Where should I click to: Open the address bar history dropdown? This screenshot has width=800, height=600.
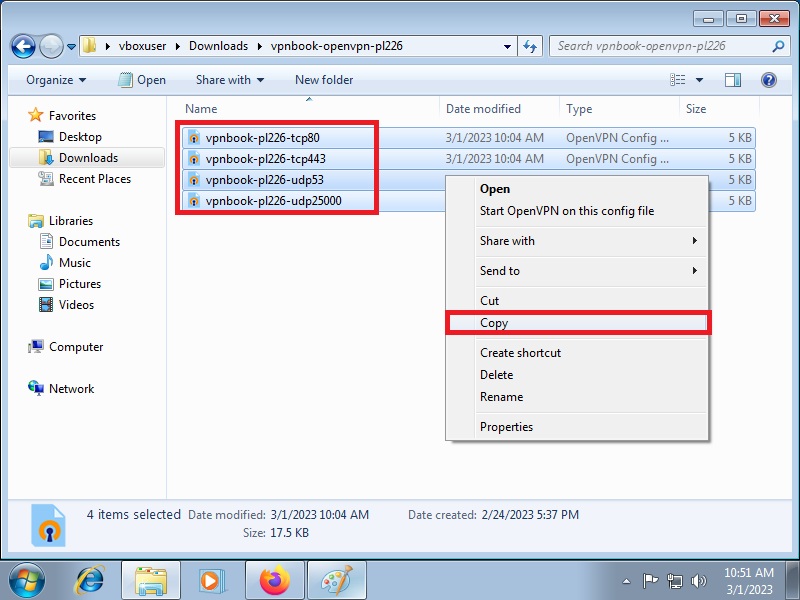pos(507,46)
